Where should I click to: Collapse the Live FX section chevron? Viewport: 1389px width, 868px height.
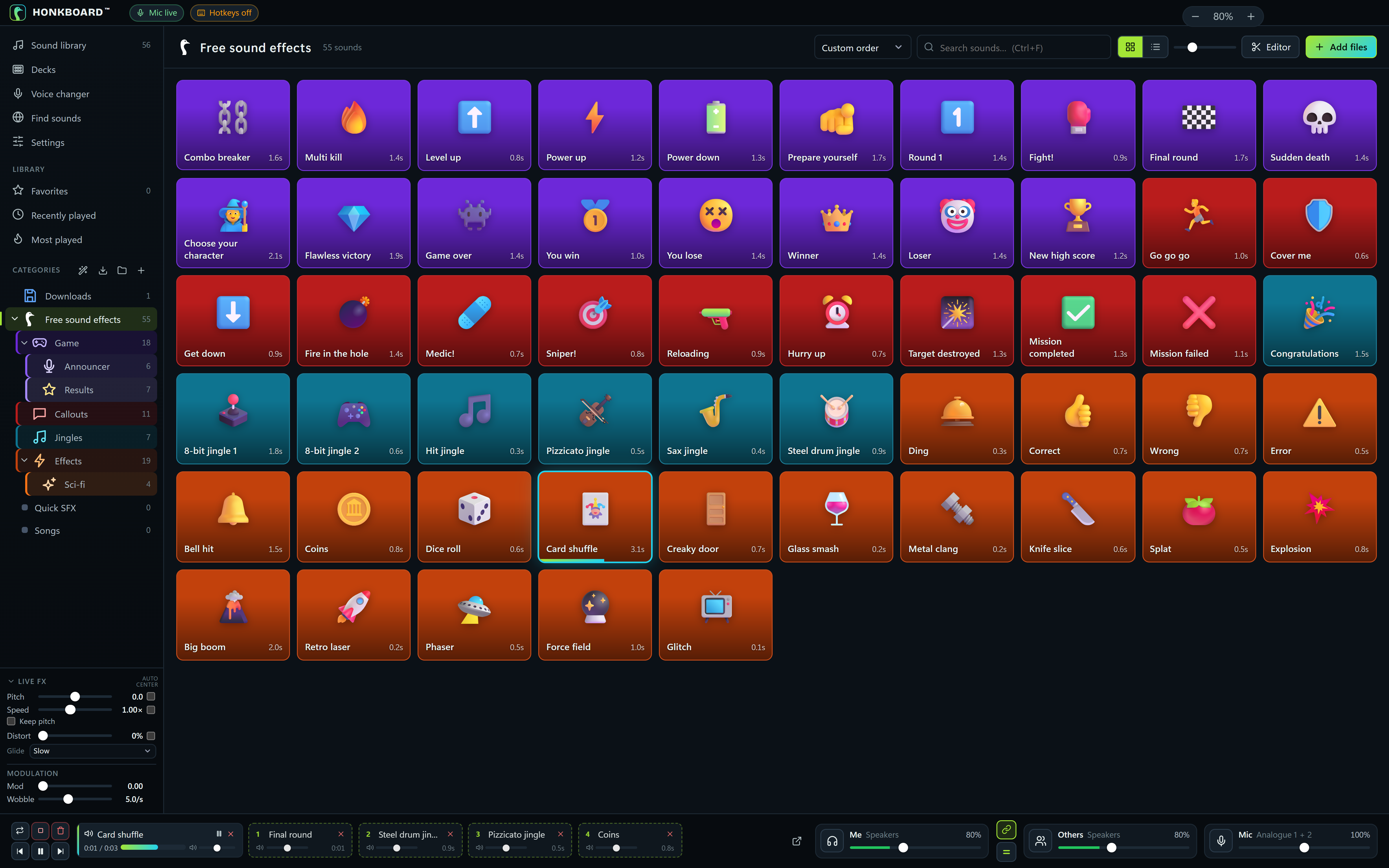(11, 681)
